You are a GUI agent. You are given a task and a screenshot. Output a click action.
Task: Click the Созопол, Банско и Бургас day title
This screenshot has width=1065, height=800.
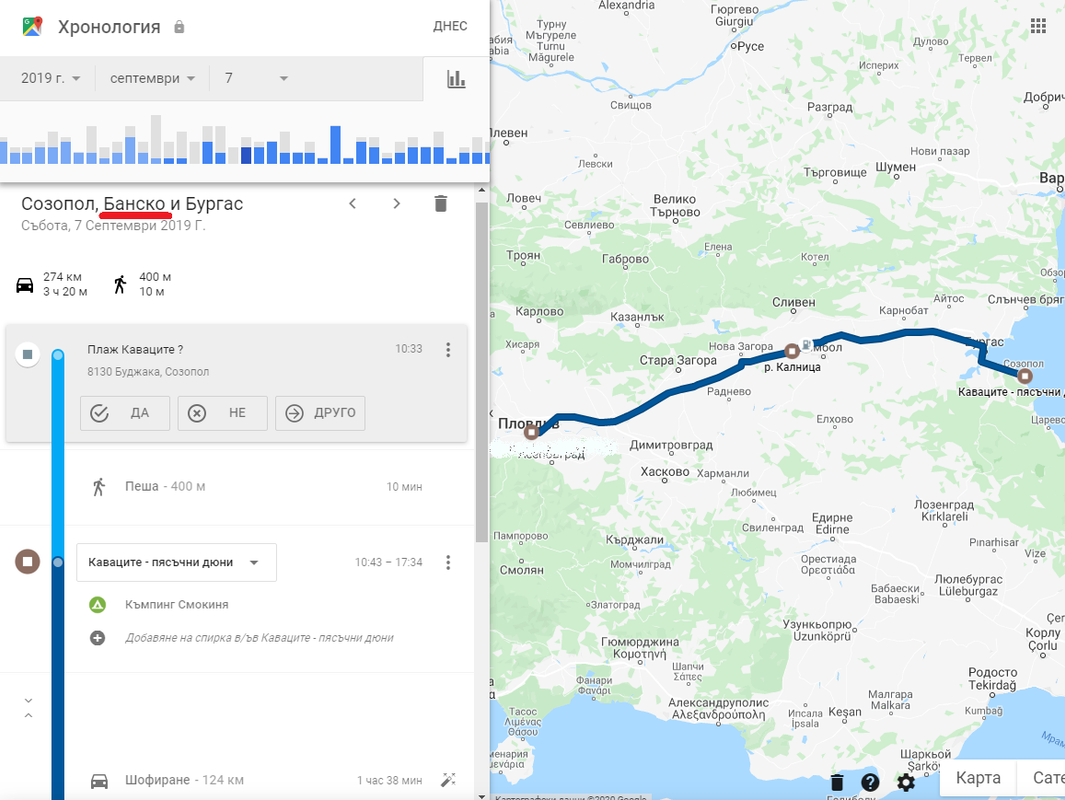coord(132,204)
